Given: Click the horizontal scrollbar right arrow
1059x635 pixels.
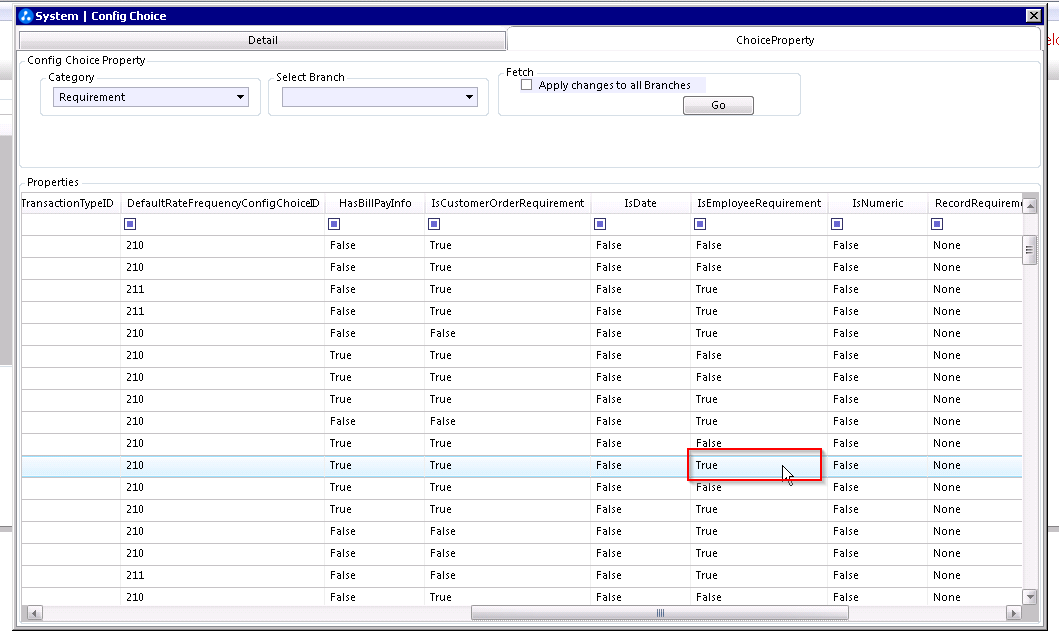Looking at the screenshot, I should click(1013, 613).
